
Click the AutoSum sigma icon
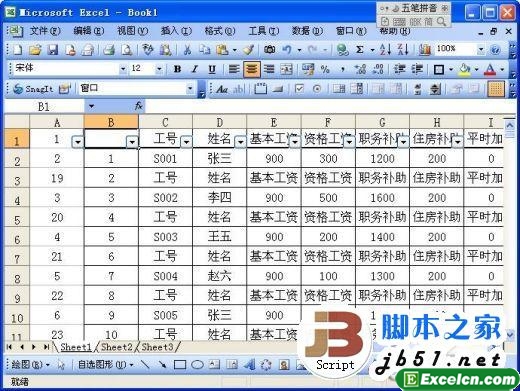pyautogui.click(x=359, y=50)
